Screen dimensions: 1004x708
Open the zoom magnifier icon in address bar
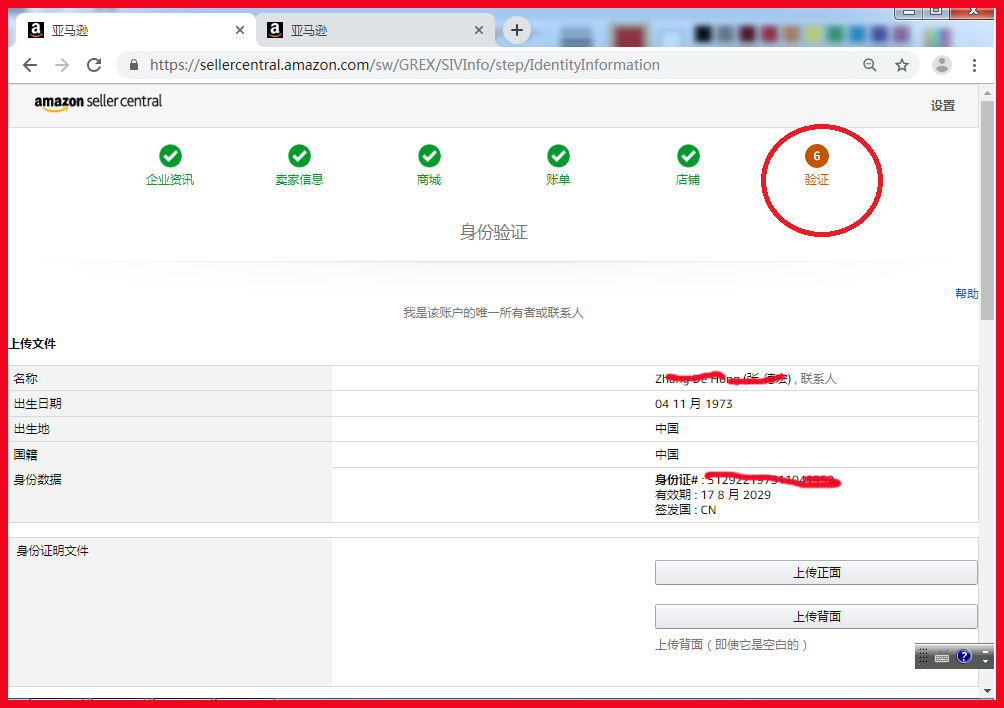pyautogui.click(x=870, y=65)
